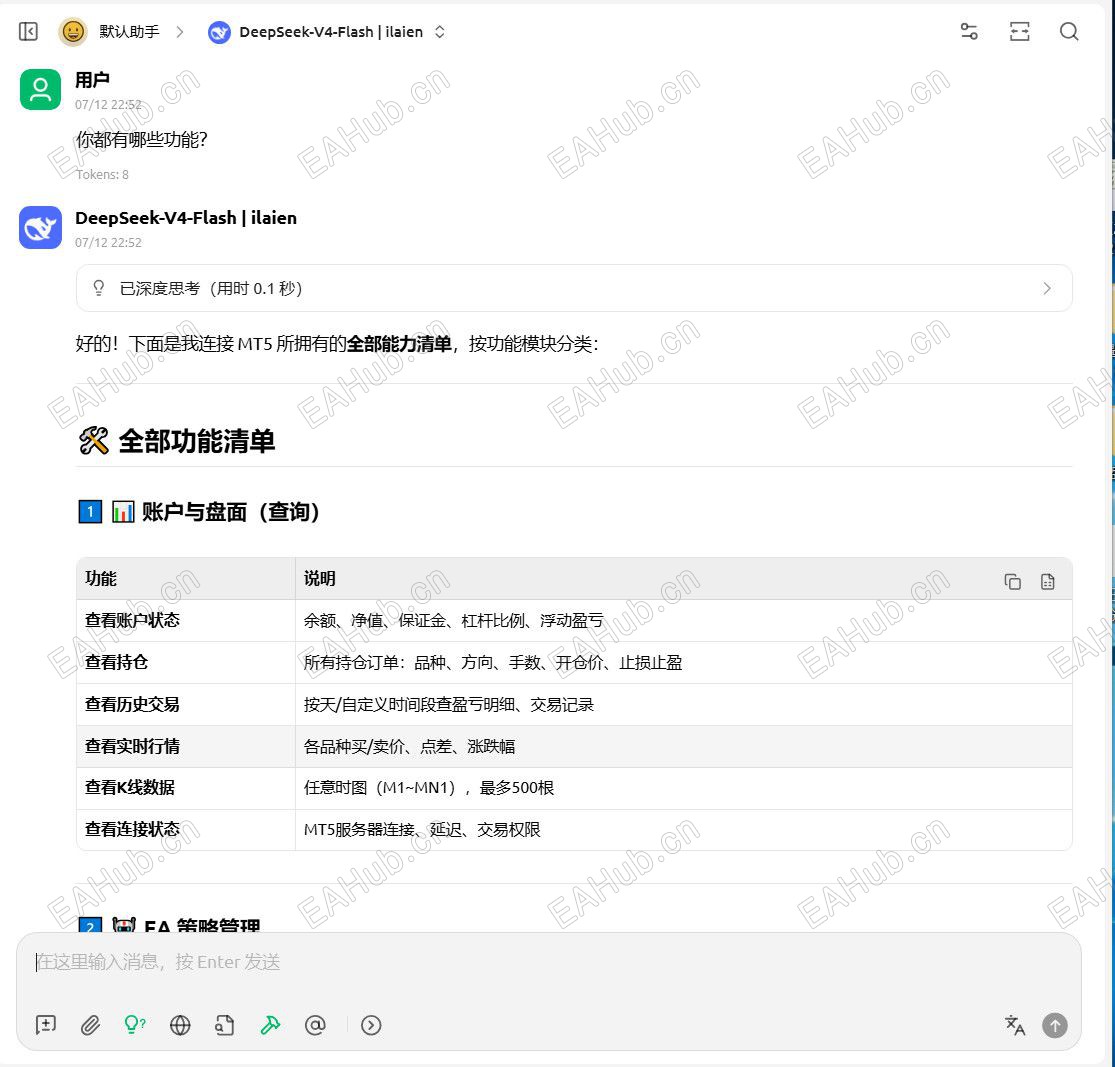Open the 默认助手 smiley avatar

(x=73, y=31)
